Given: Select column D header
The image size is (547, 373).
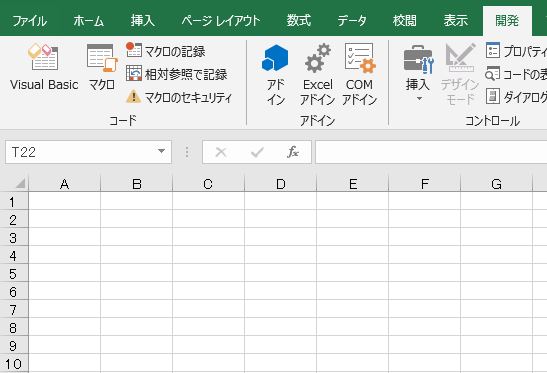Looking at the screenshot, I should pyautogui.click(x=280, y=184).
